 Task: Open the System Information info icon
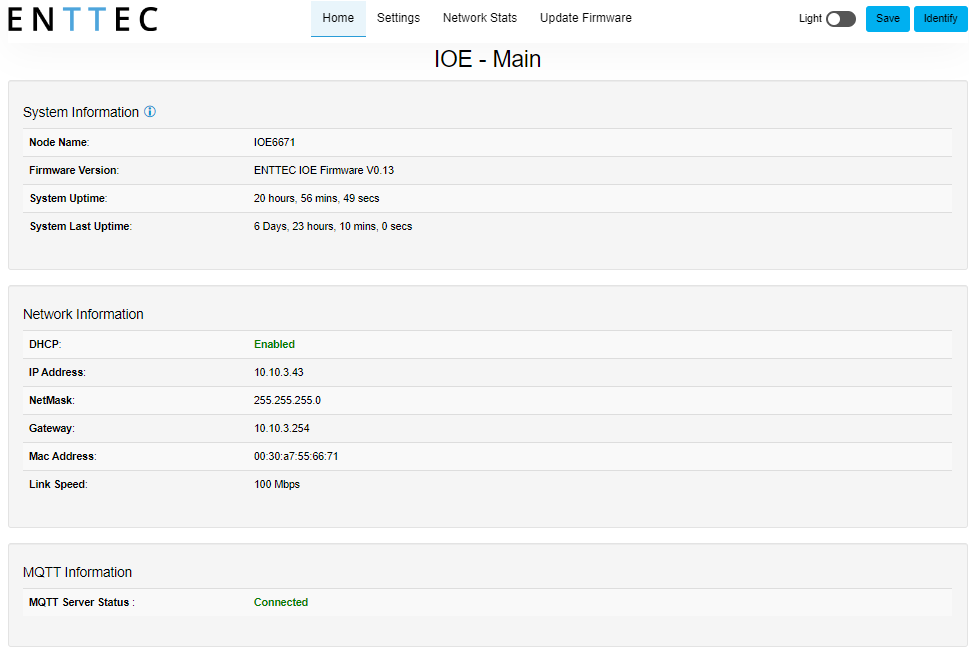tap(150, 112)
